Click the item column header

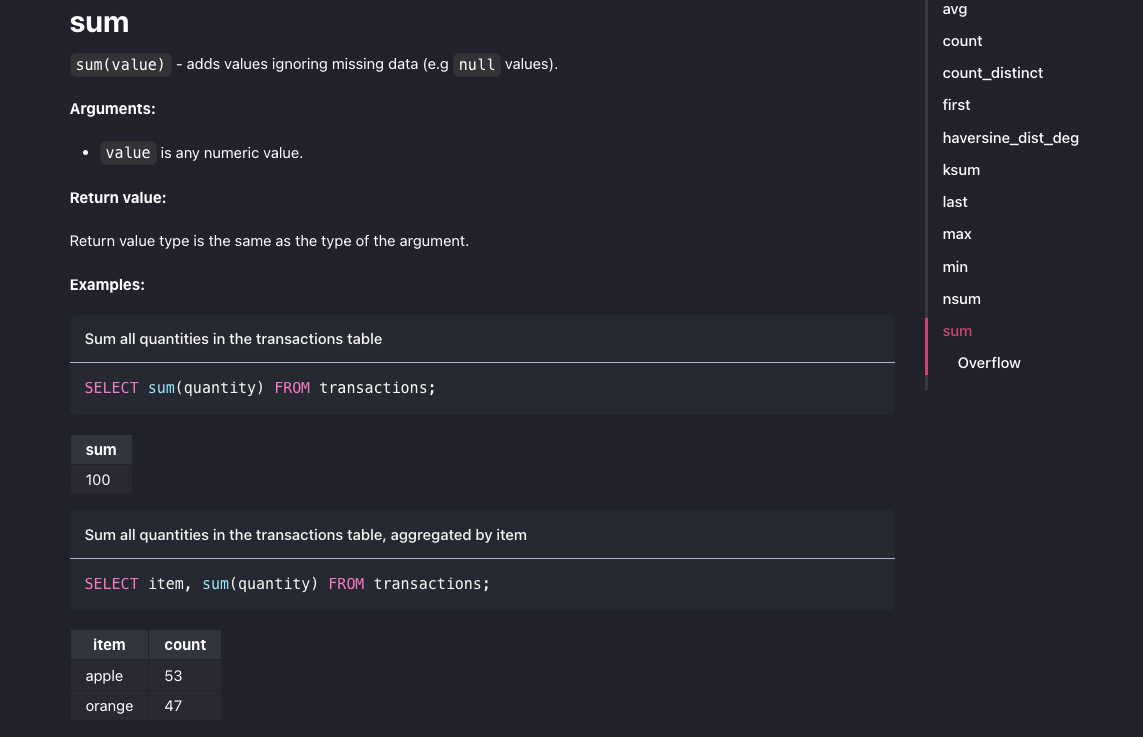click(109, 645)
